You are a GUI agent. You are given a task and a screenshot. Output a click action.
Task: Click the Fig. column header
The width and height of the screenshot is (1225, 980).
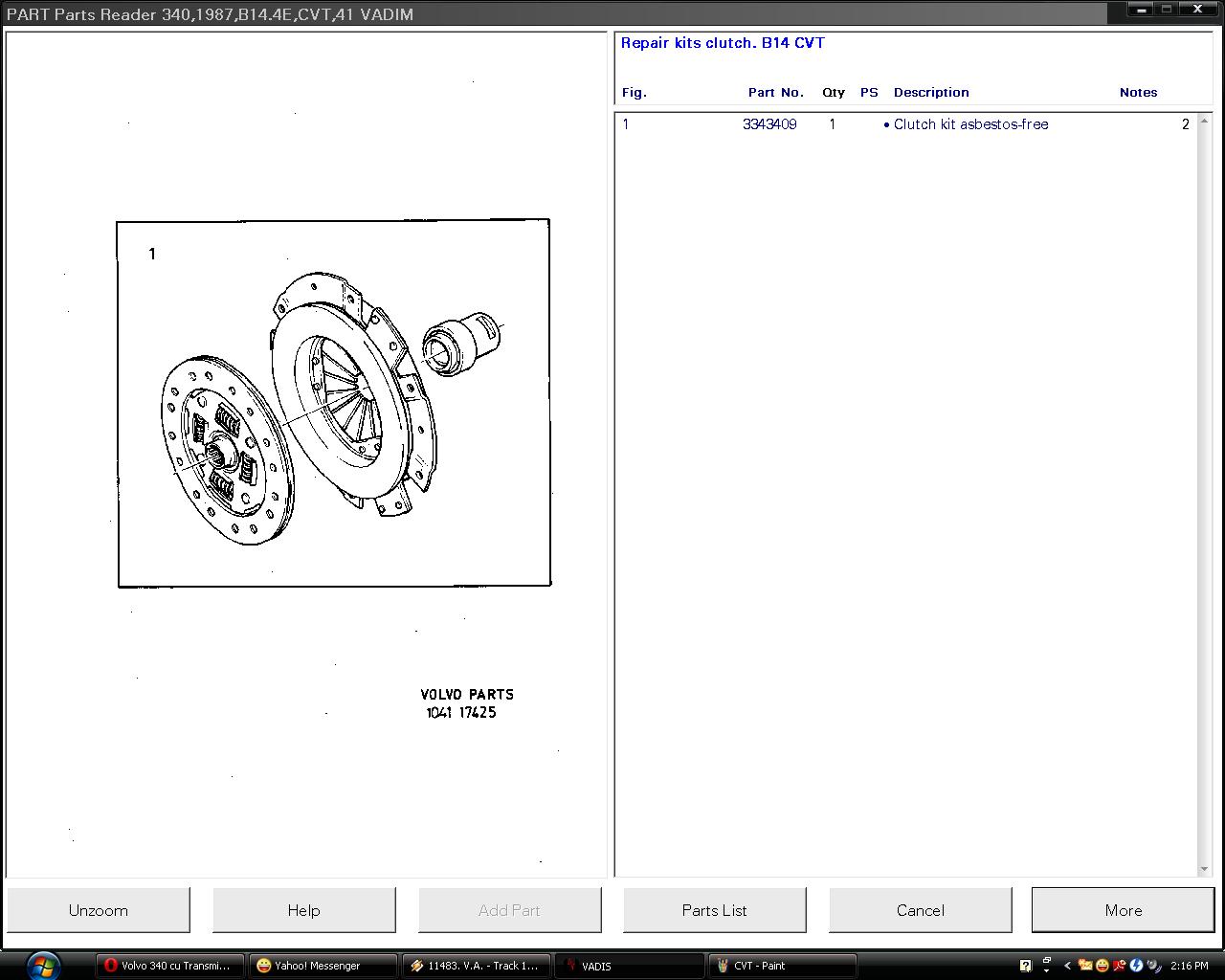click(x=635, y=93)
